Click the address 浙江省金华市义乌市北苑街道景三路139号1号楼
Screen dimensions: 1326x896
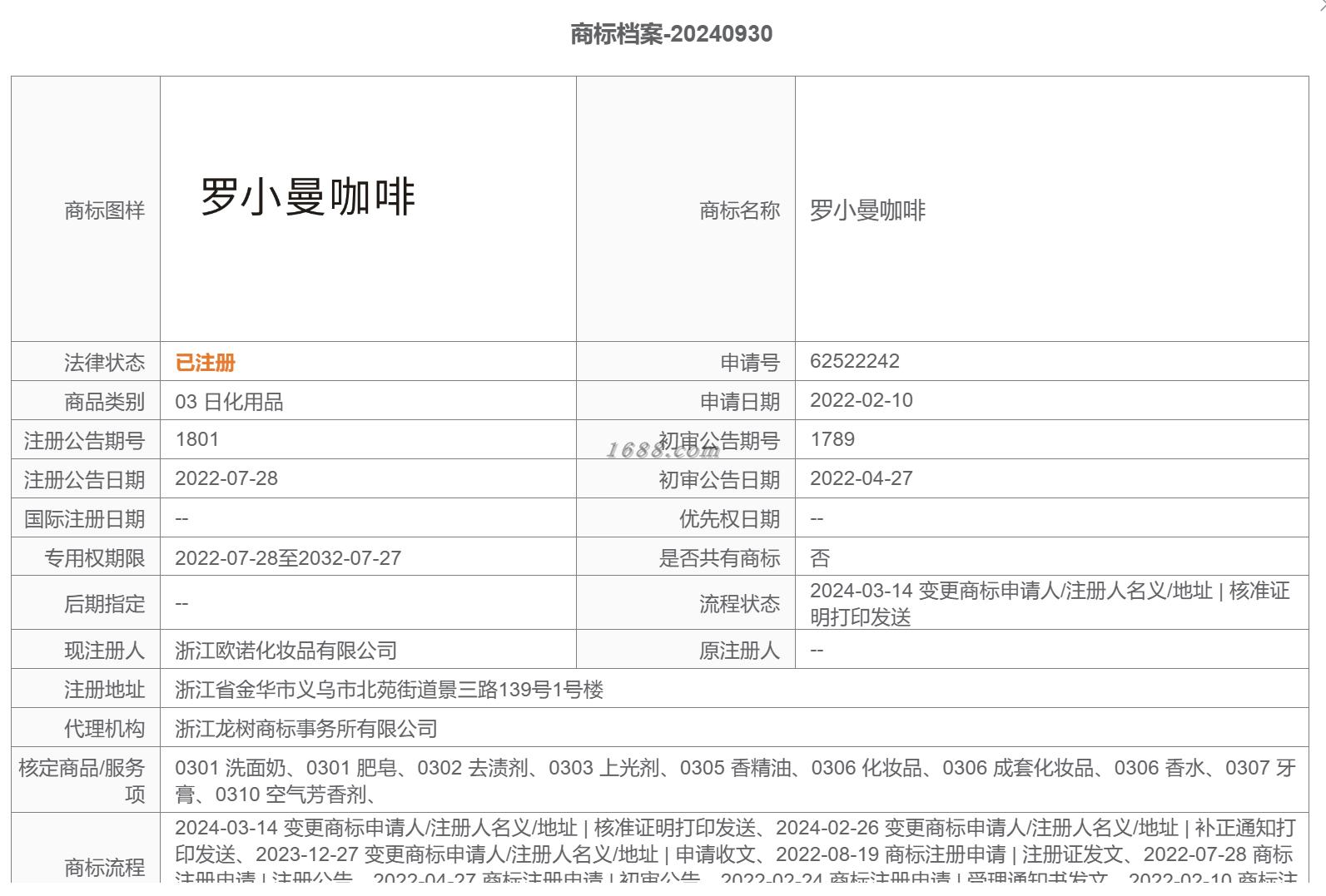pyautogui.click(x=390, y=690)
